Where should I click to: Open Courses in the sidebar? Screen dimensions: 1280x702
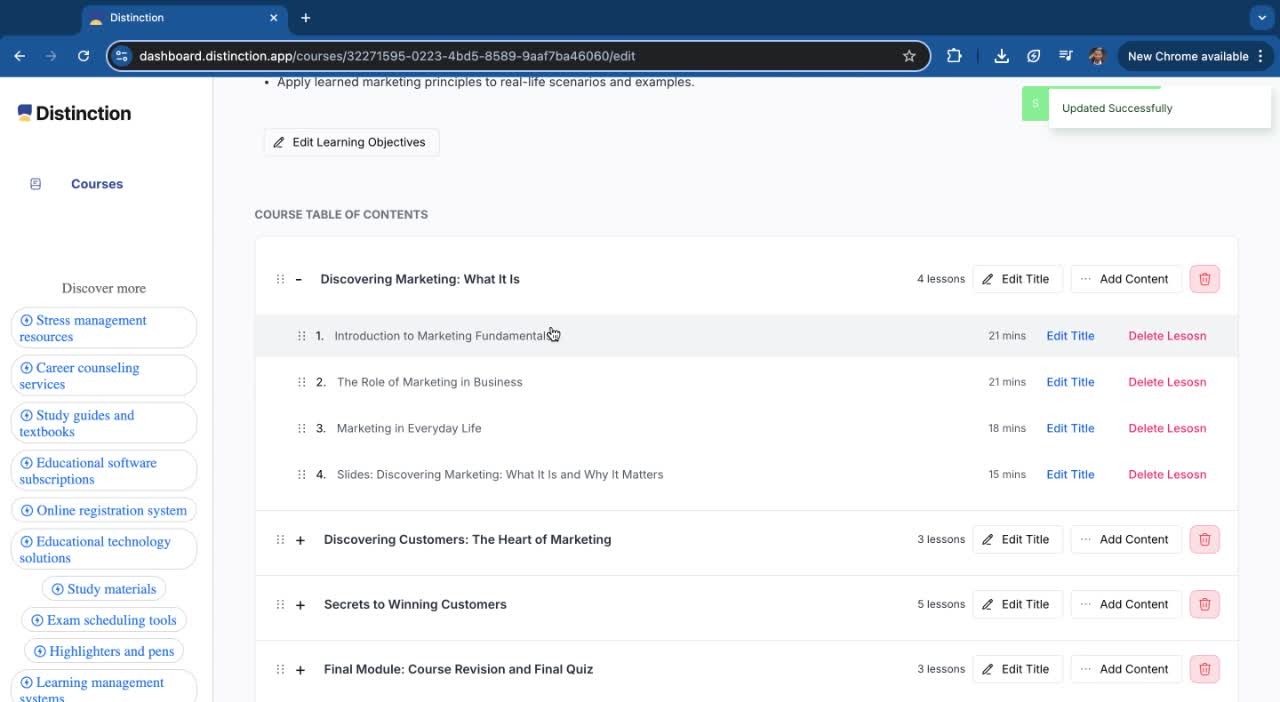[x=96, y=184]
